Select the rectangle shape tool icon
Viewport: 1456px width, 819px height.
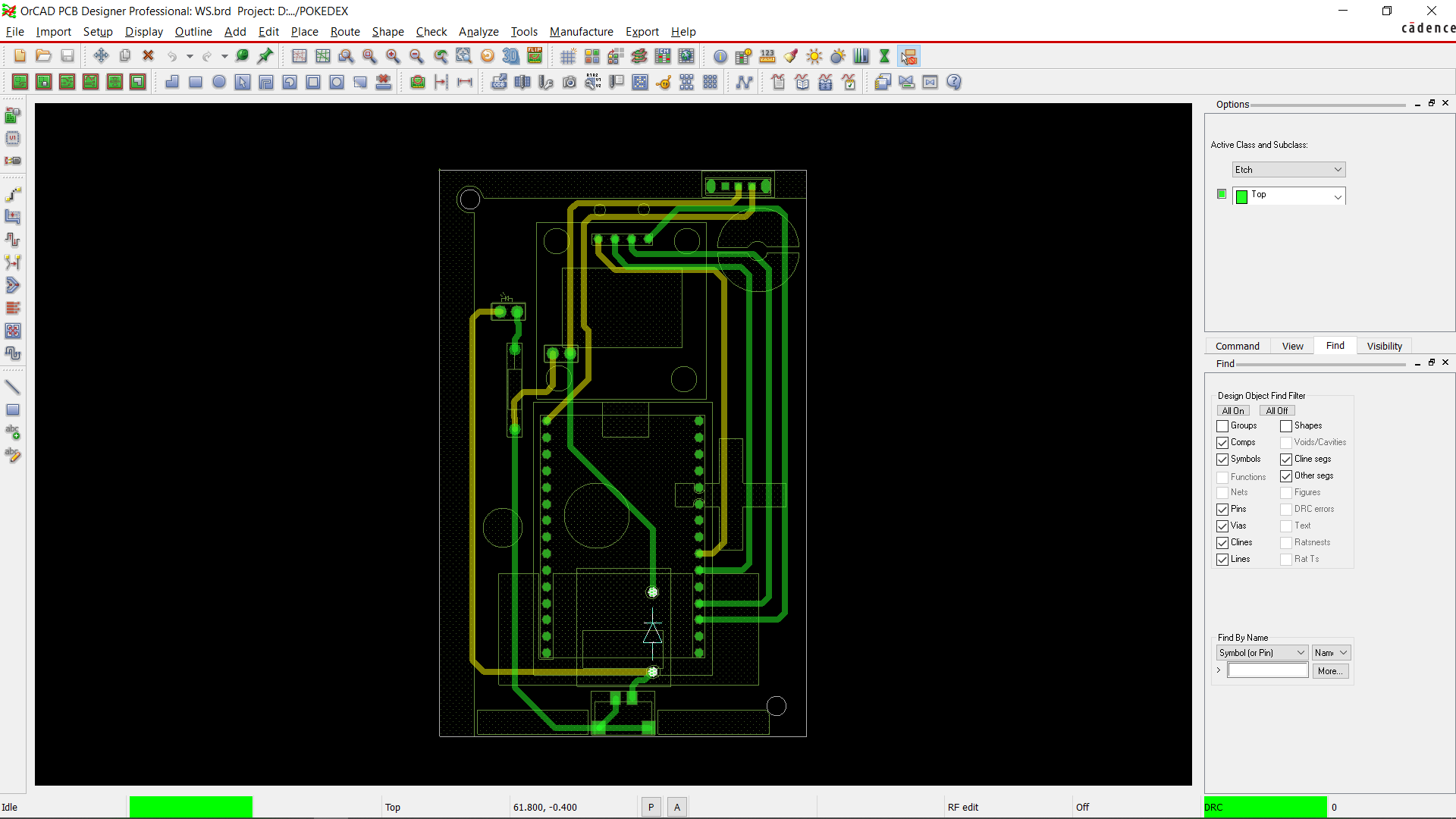(x=196, y=82)
